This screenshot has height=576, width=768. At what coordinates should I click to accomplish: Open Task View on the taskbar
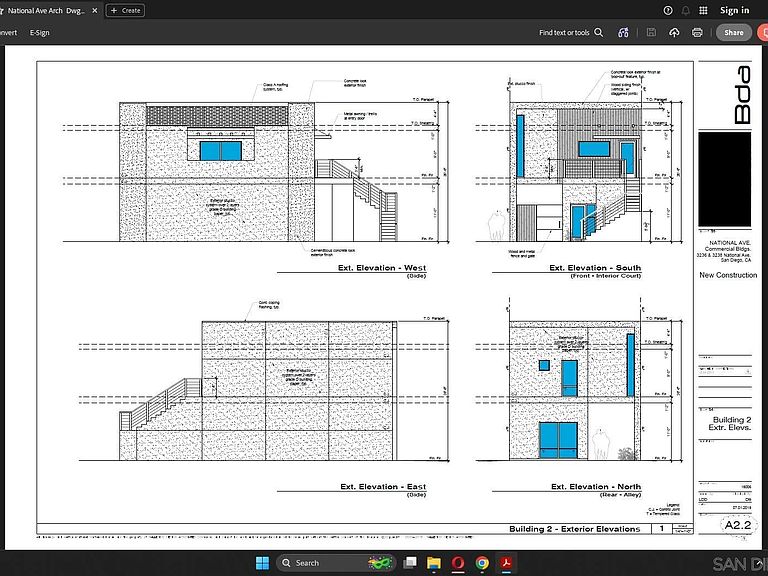click(409, 563)
